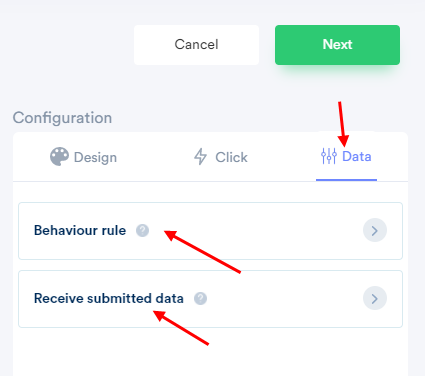Open the Receive submitted data title text
The height and width of the screenshot is (376, 425).
tap(109, 298)
